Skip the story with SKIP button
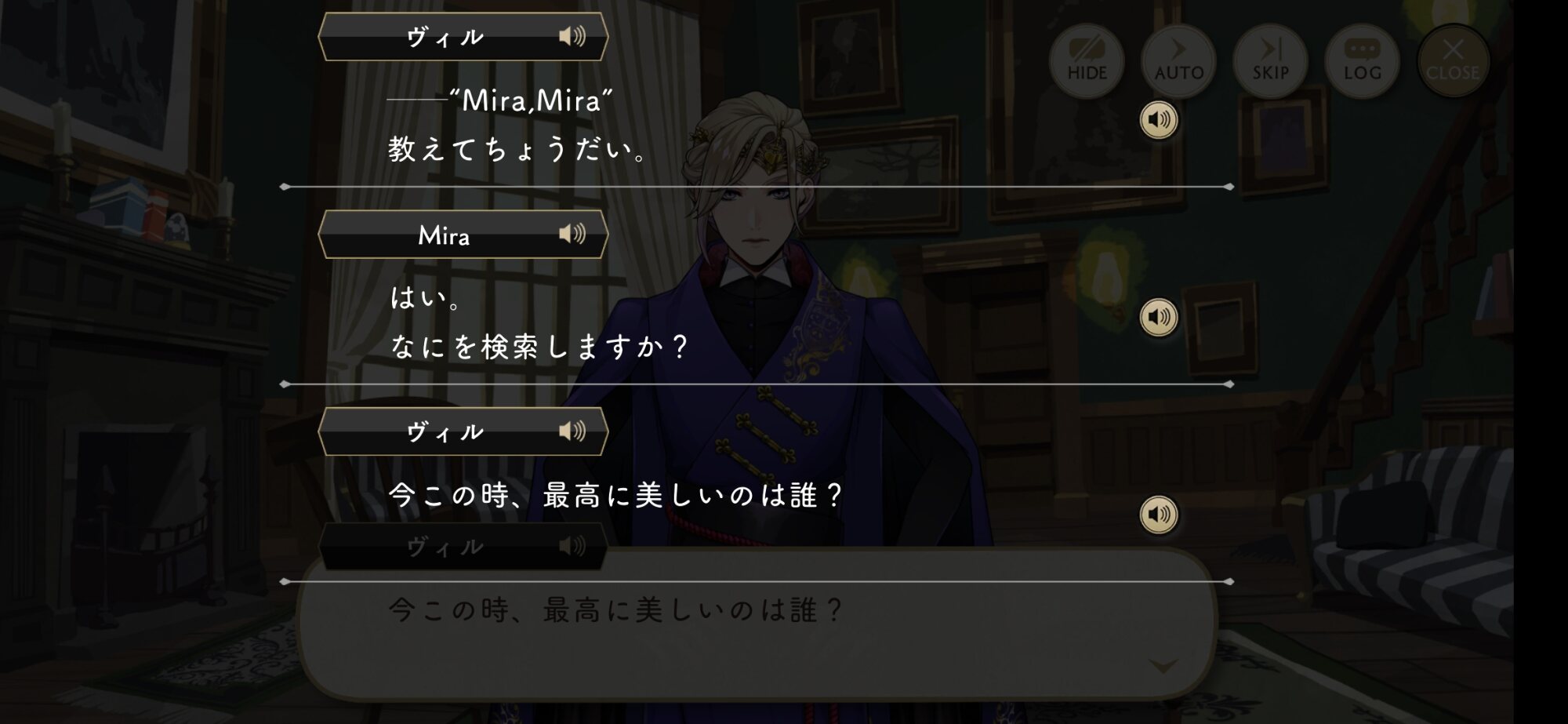 pos(1270,60)
